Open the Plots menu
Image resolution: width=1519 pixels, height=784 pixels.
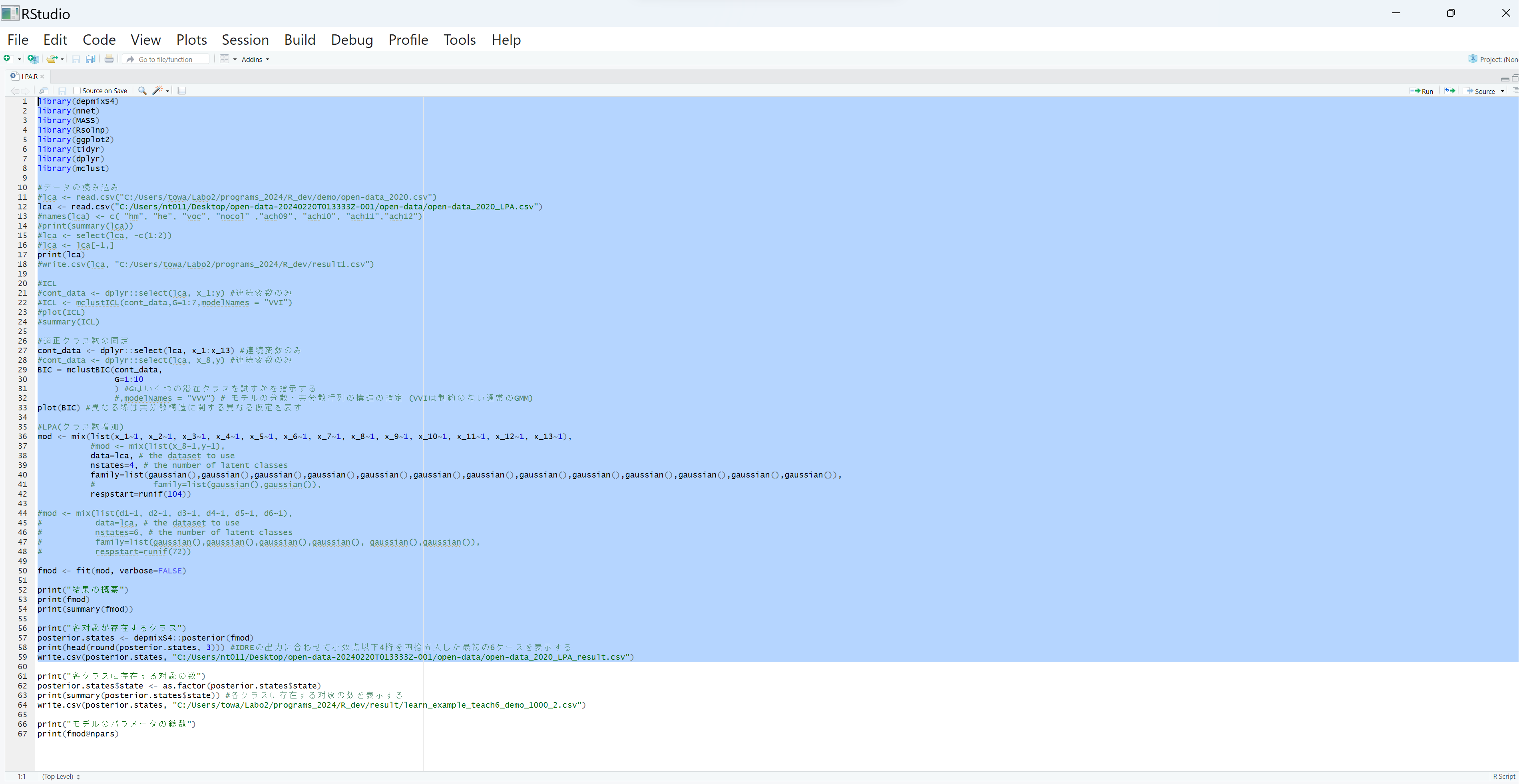[x=191, y=40]
